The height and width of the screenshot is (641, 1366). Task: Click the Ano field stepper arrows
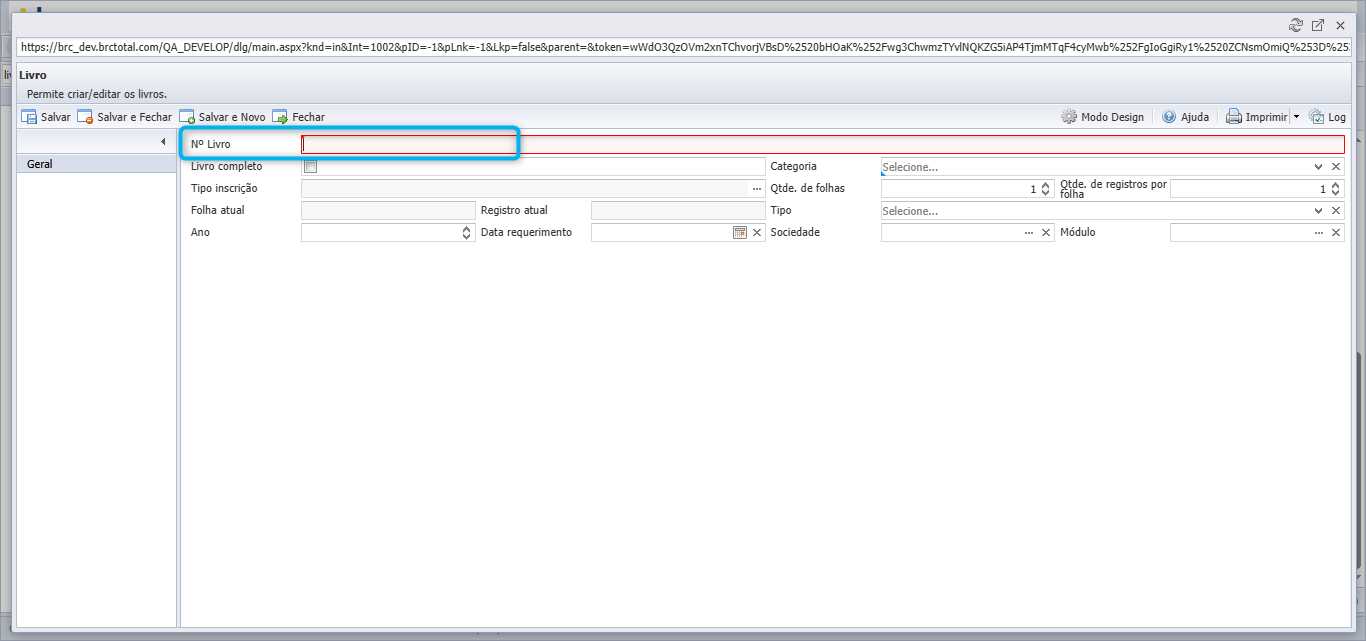(x=466, y=233)
